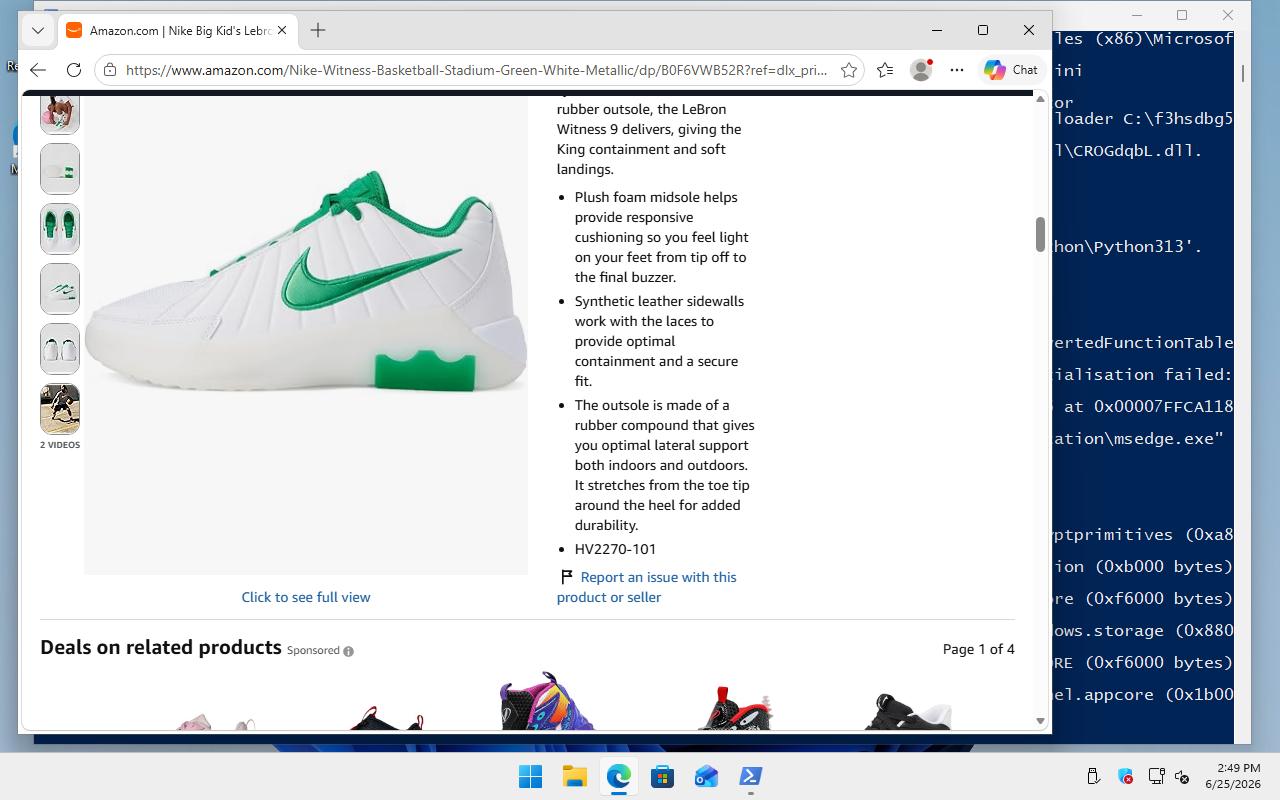This screenshot has width=1280, height=800.
Task: Open the Windows Security tray icon
Action: point(1125,776)
